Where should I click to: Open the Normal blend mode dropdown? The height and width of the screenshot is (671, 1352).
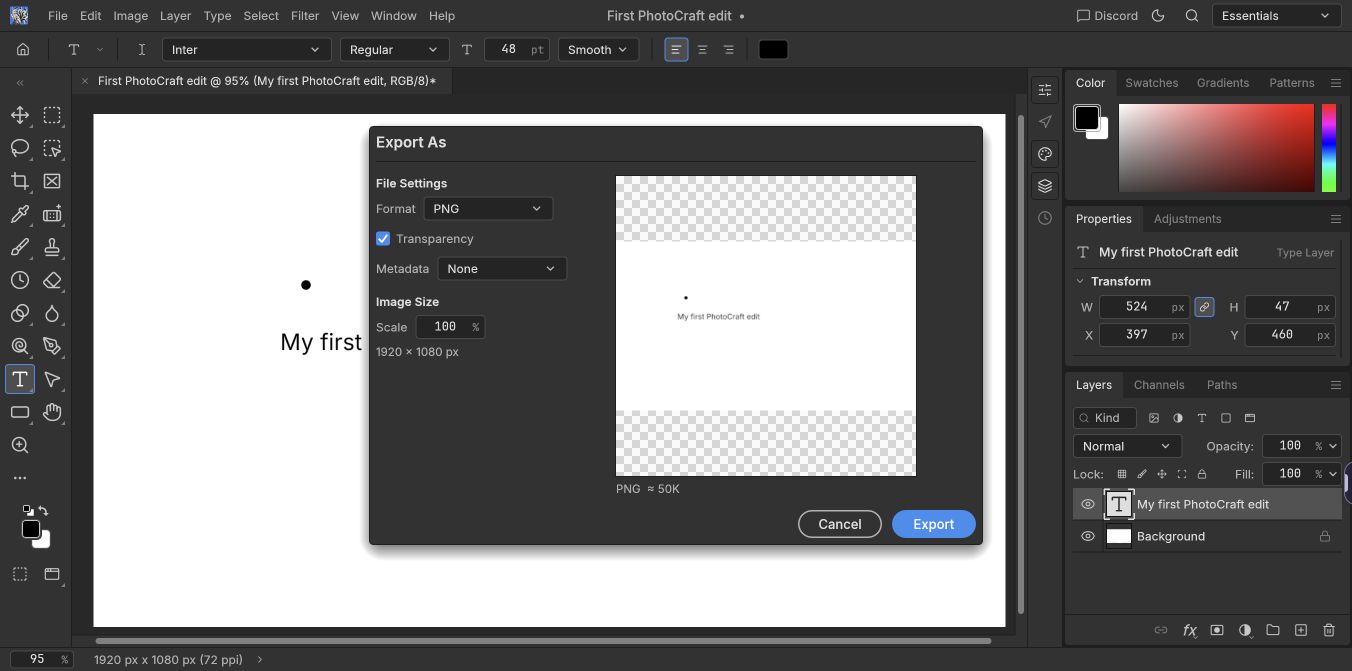(x=1127, y=446)
